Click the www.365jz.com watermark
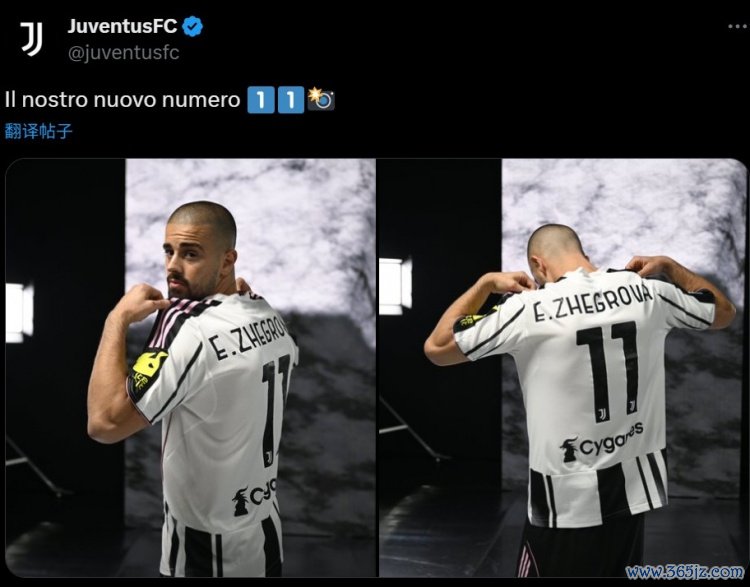Screen dimensions: 750x587 (685, 571)
